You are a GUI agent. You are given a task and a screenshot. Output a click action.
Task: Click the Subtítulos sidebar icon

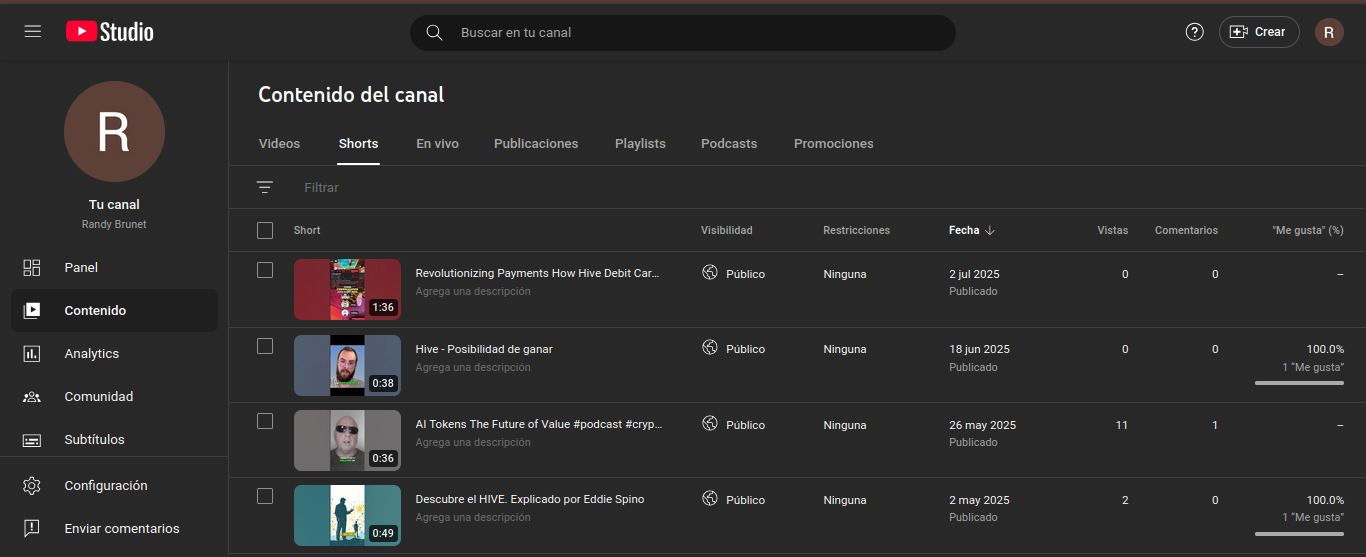click(32, 440)
